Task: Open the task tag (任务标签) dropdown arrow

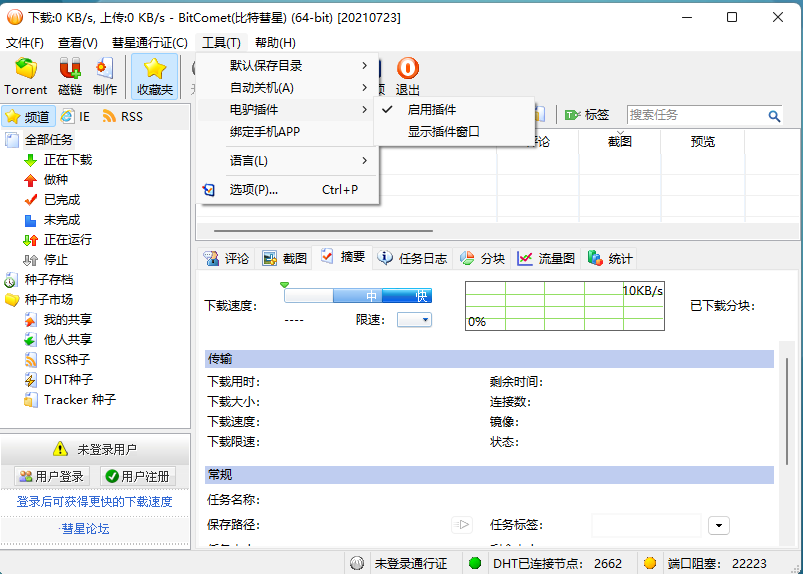Action: click(719, 525)
